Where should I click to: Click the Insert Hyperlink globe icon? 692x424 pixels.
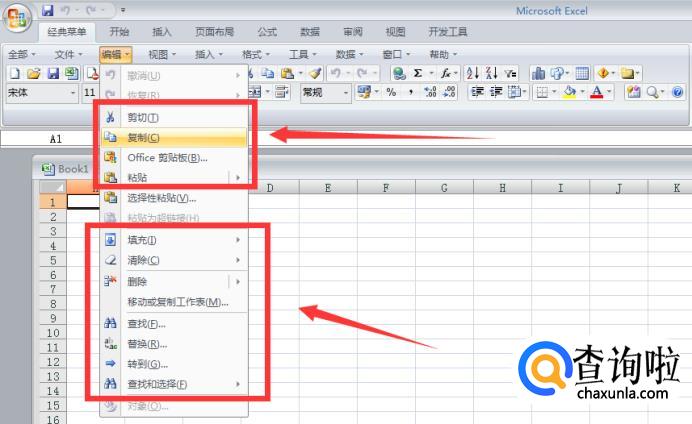(399, 73)
